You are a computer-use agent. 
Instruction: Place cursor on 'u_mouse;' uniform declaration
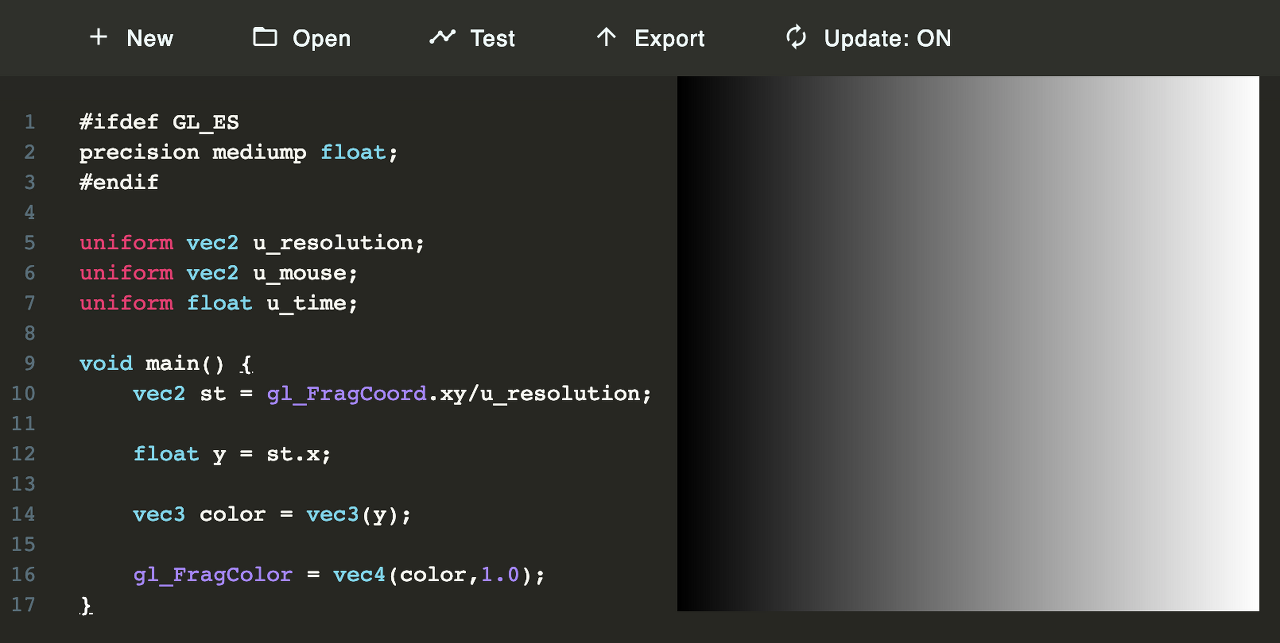305,273
